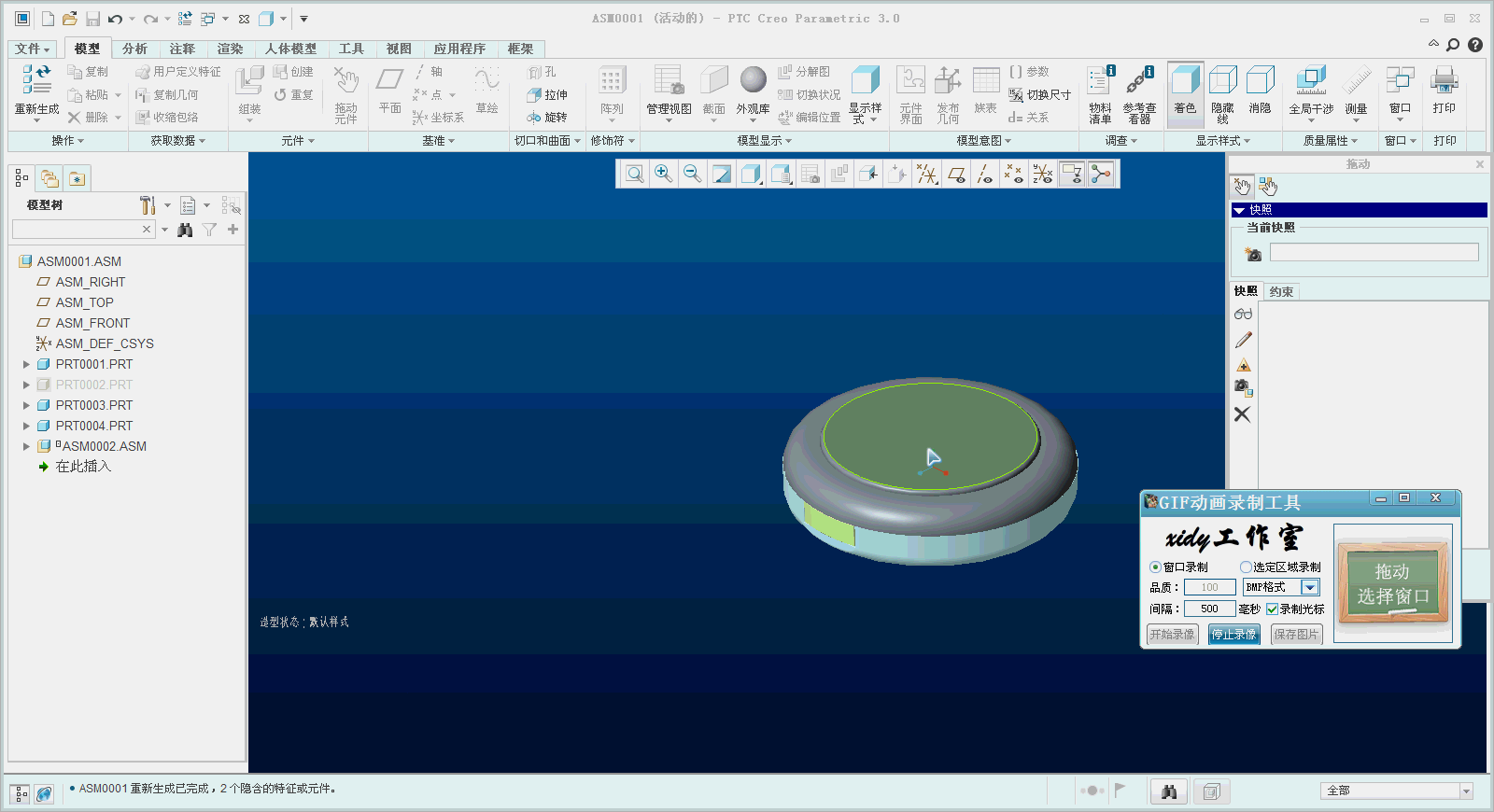Expand the 操作 group dropdown
This screenshot has height=812, width=1494.
tap(67, 141)
